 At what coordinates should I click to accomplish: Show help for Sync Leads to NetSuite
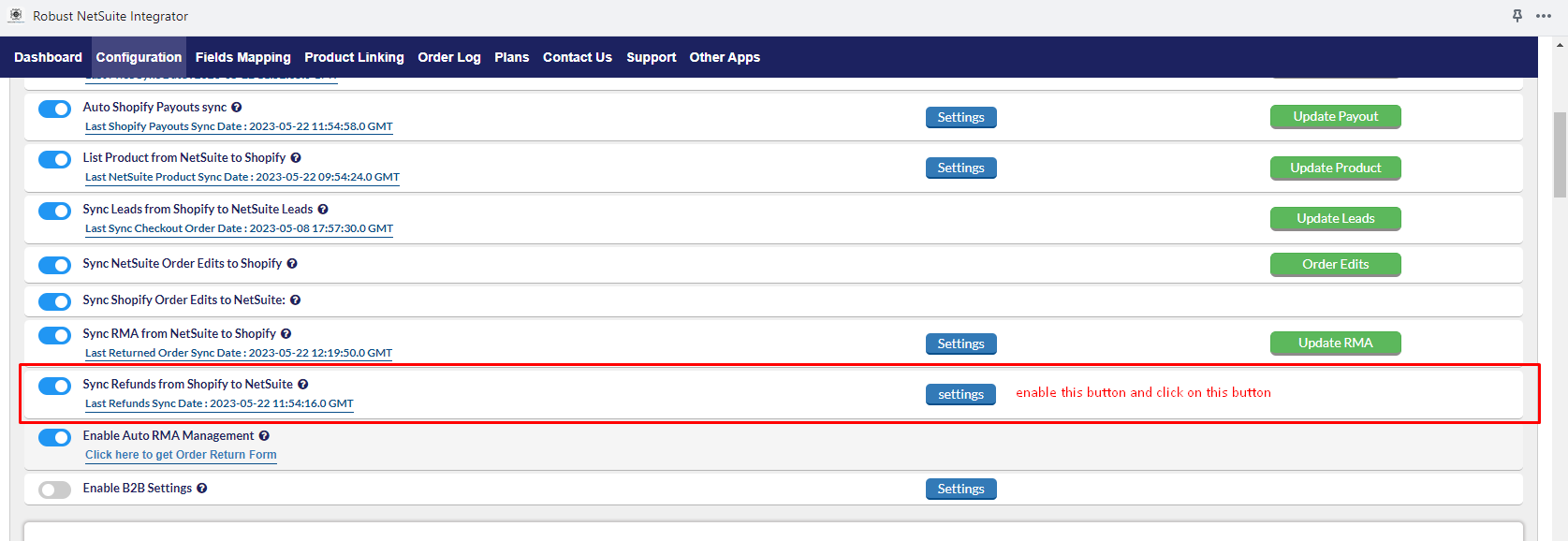pos(323,210)
